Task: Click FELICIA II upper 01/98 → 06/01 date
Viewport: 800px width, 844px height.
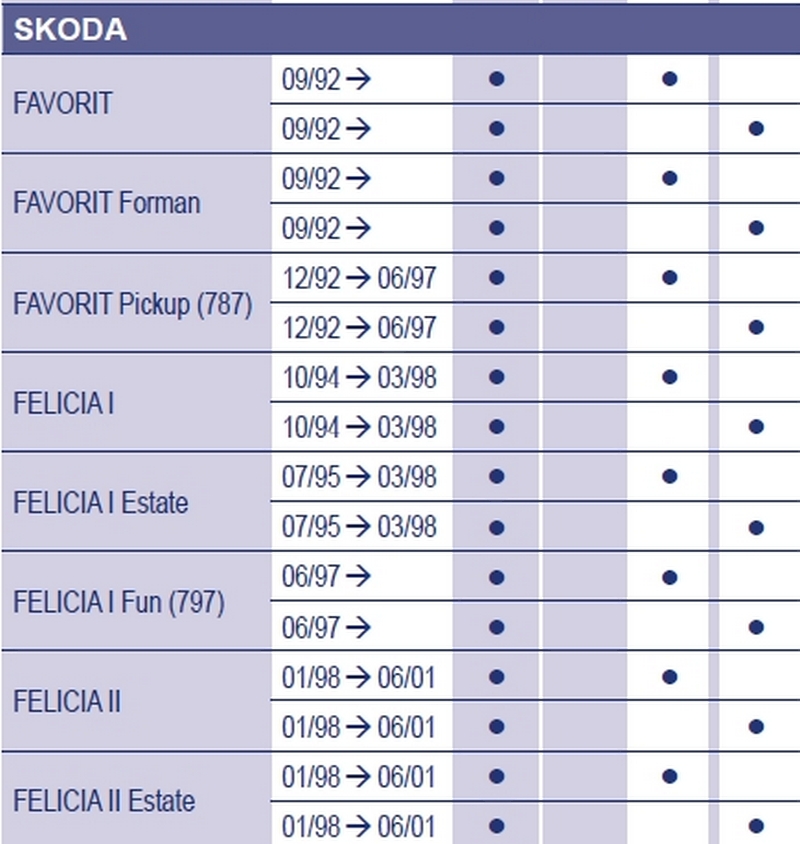Action: [x=359, y=677]
